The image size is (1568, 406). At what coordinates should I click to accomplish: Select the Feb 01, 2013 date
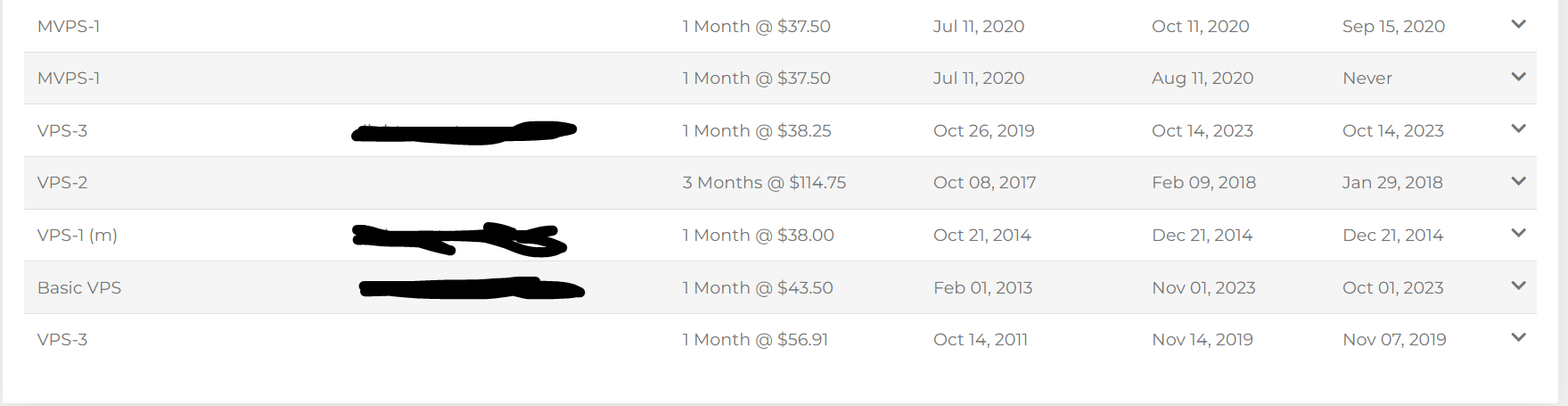[x=982, y=287]
